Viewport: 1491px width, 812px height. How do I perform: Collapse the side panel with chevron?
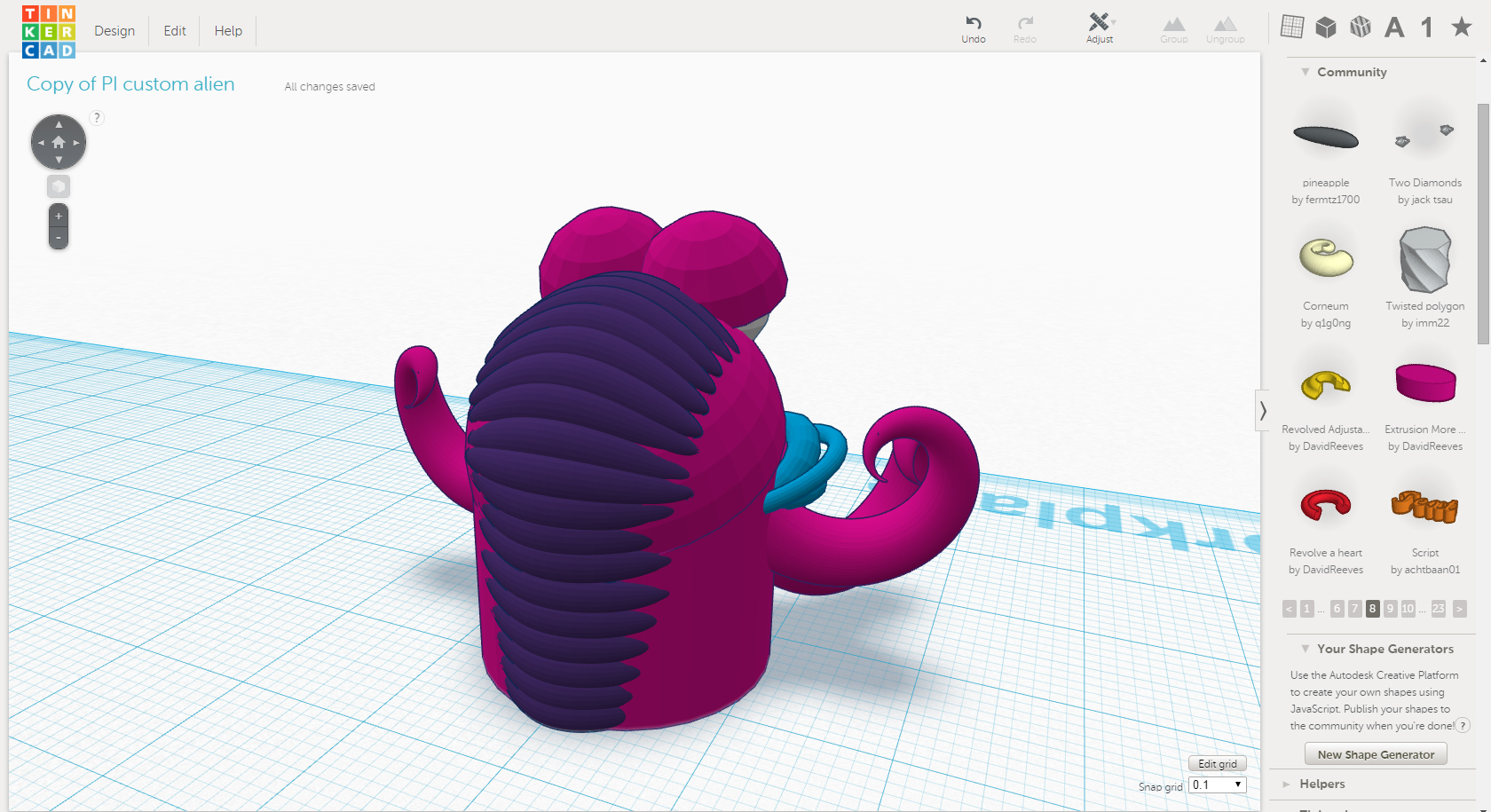click(1263, 410)
